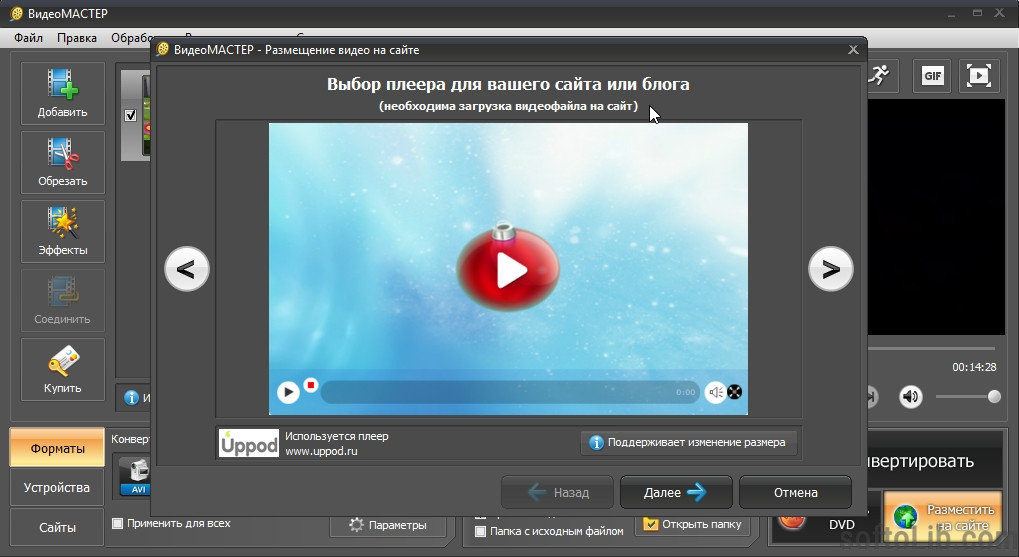Click the preview player progress bar
The image size is (1019, 557).
[510, 392]
